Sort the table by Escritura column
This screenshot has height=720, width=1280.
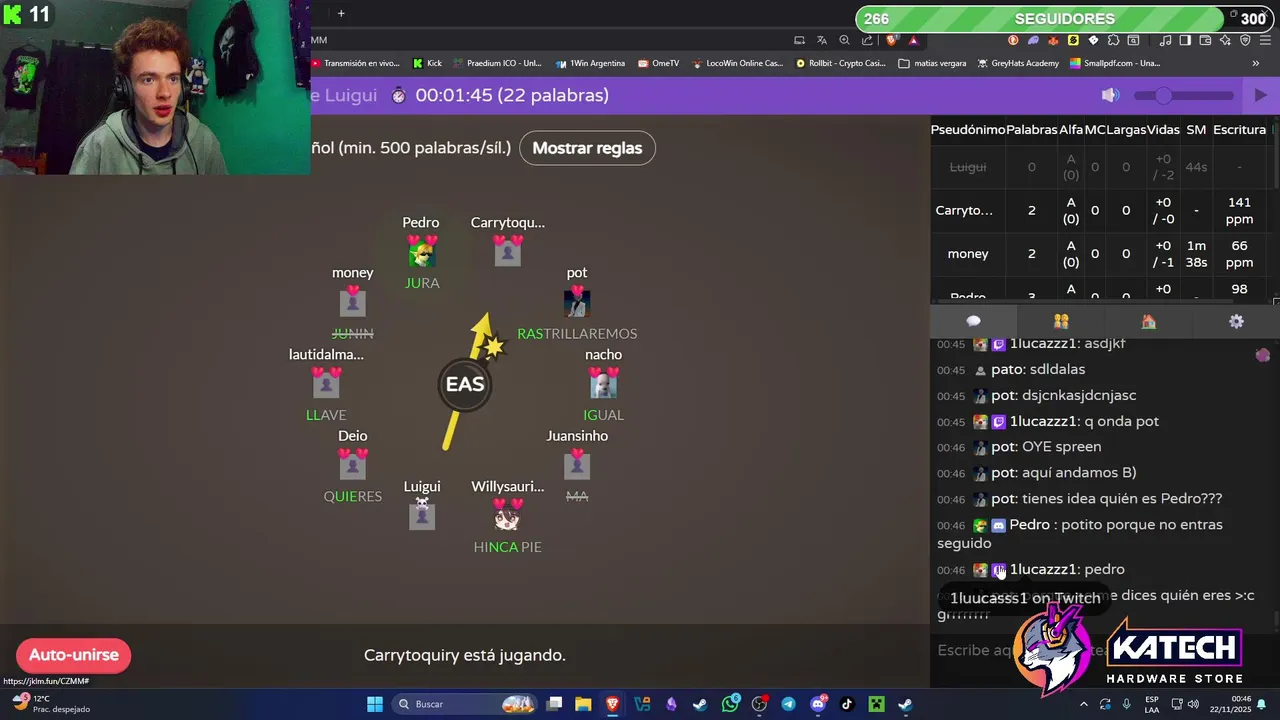[1239, 130]
